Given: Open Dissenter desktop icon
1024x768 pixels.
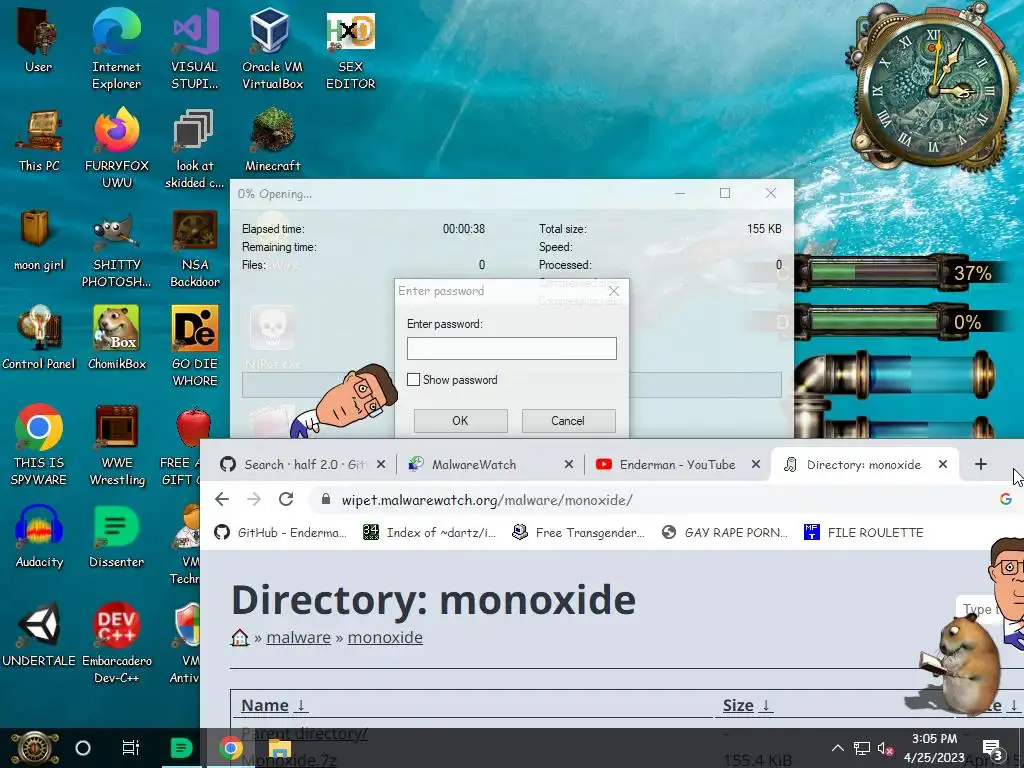Looking at the screenshot, I should coord(116,536).
